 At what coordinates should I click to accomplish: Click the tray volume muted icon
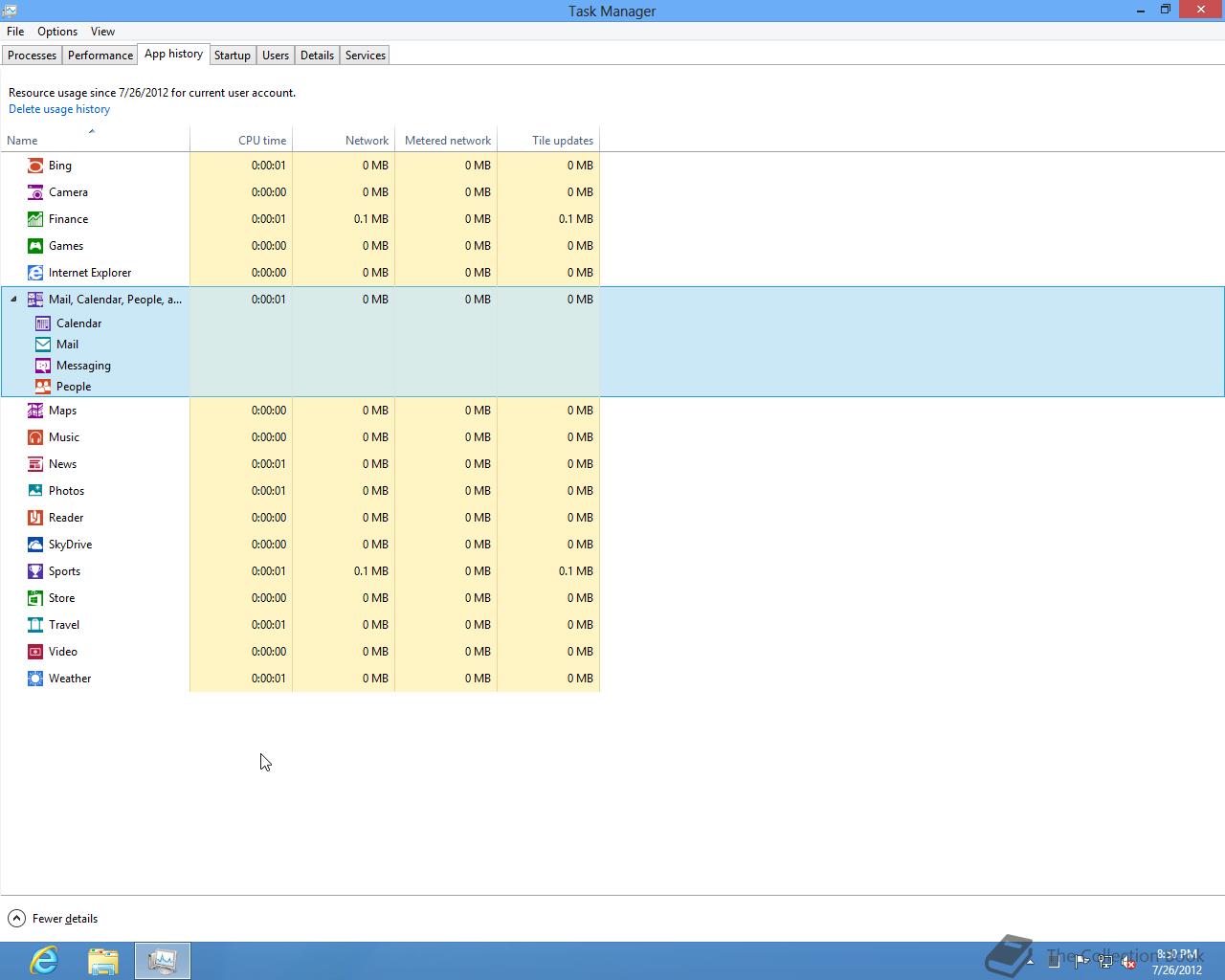pyautogui.click(x=1129, y=962)
